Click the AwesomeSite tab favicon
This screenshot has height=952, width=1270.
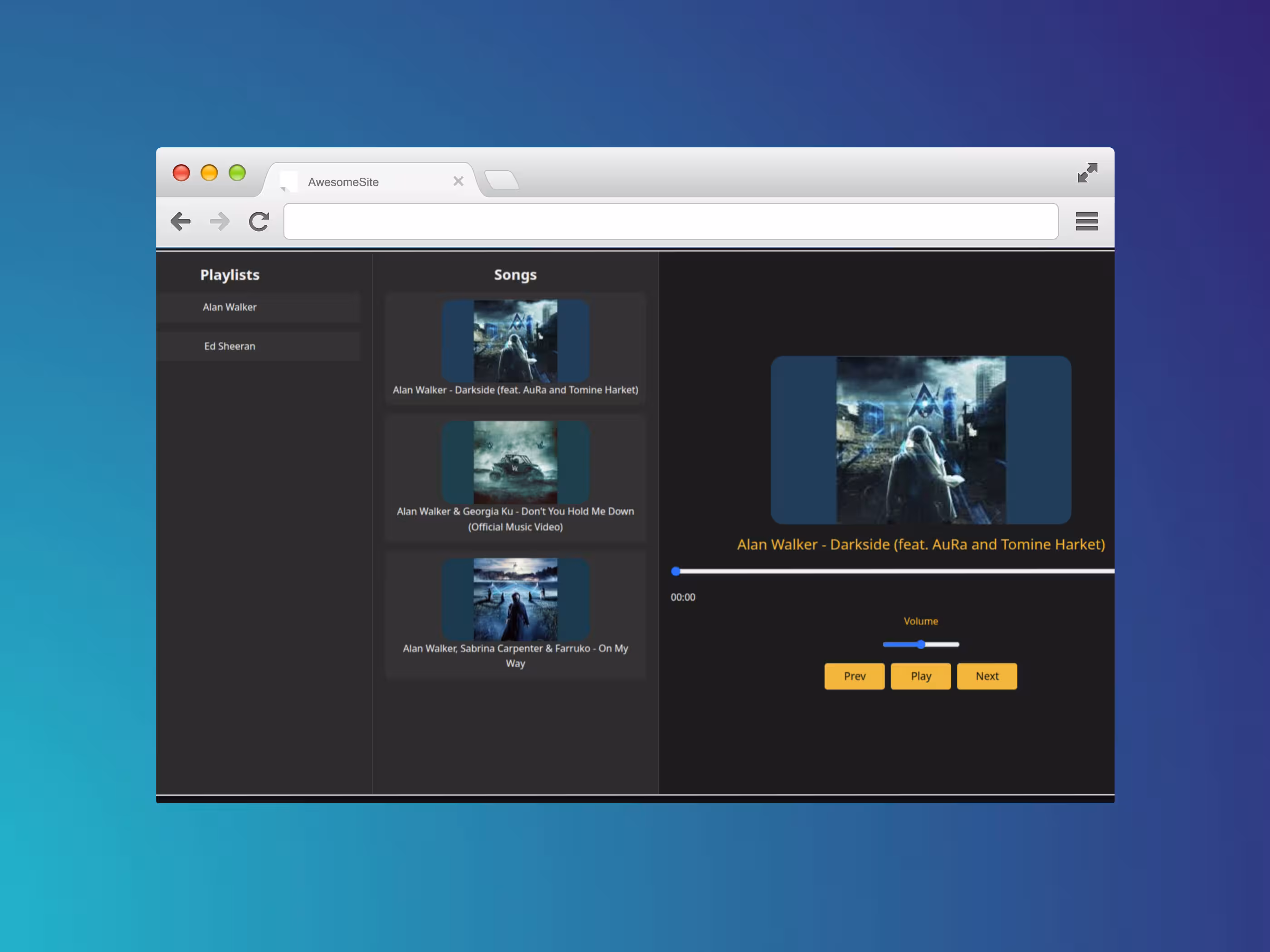pyautogui.click(x=288, y=181)
